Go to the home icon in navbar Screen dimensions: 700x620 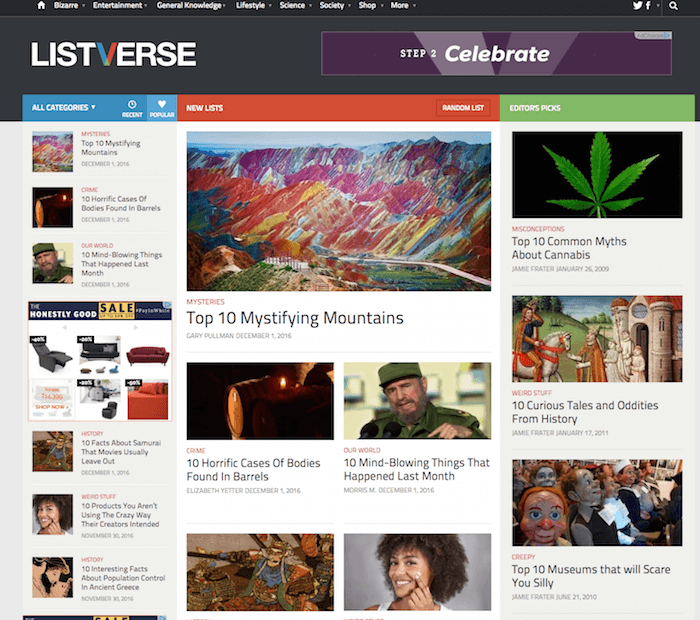(41, 5)
